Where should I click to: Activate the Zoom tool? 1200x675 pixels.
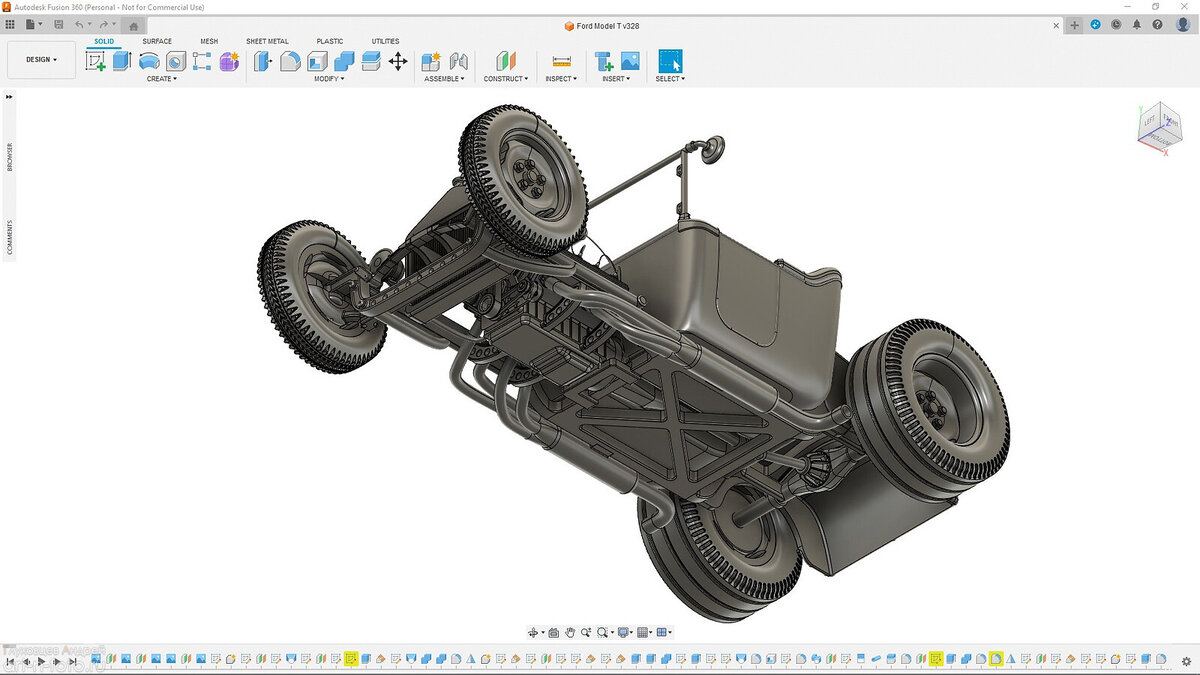coord(586,632)
